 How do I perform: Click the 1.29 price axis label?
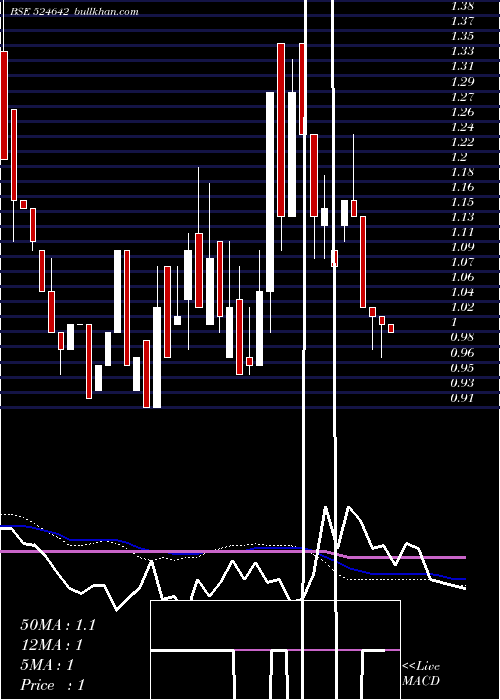coord(462,82)
